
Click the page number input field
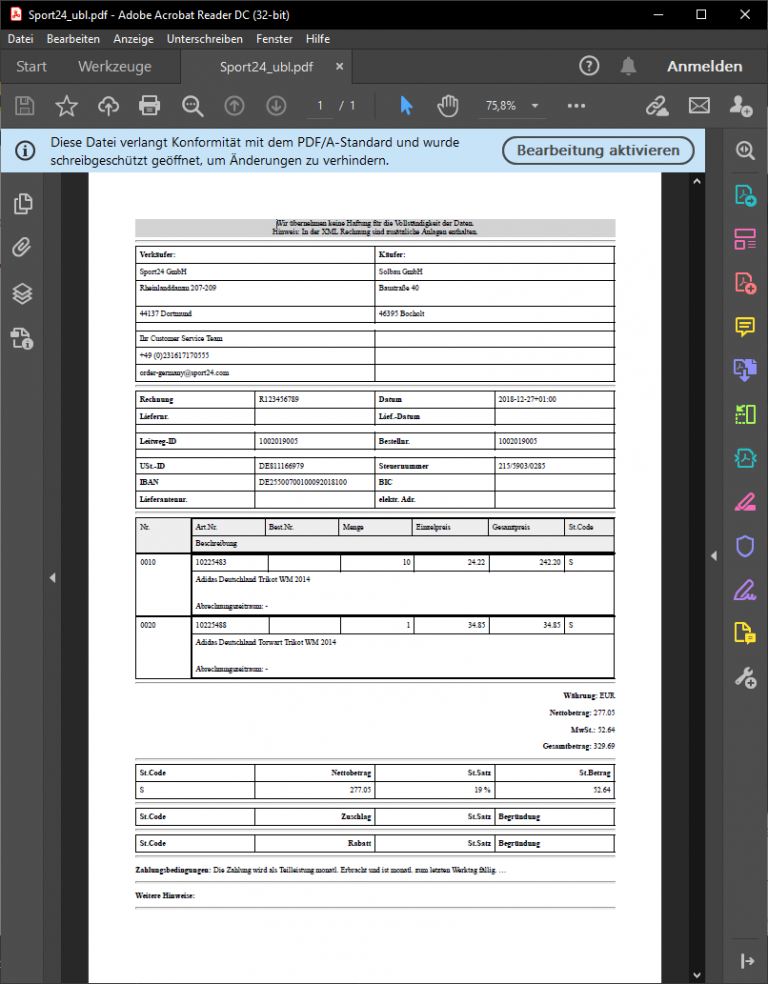click(x=320, y=105)
